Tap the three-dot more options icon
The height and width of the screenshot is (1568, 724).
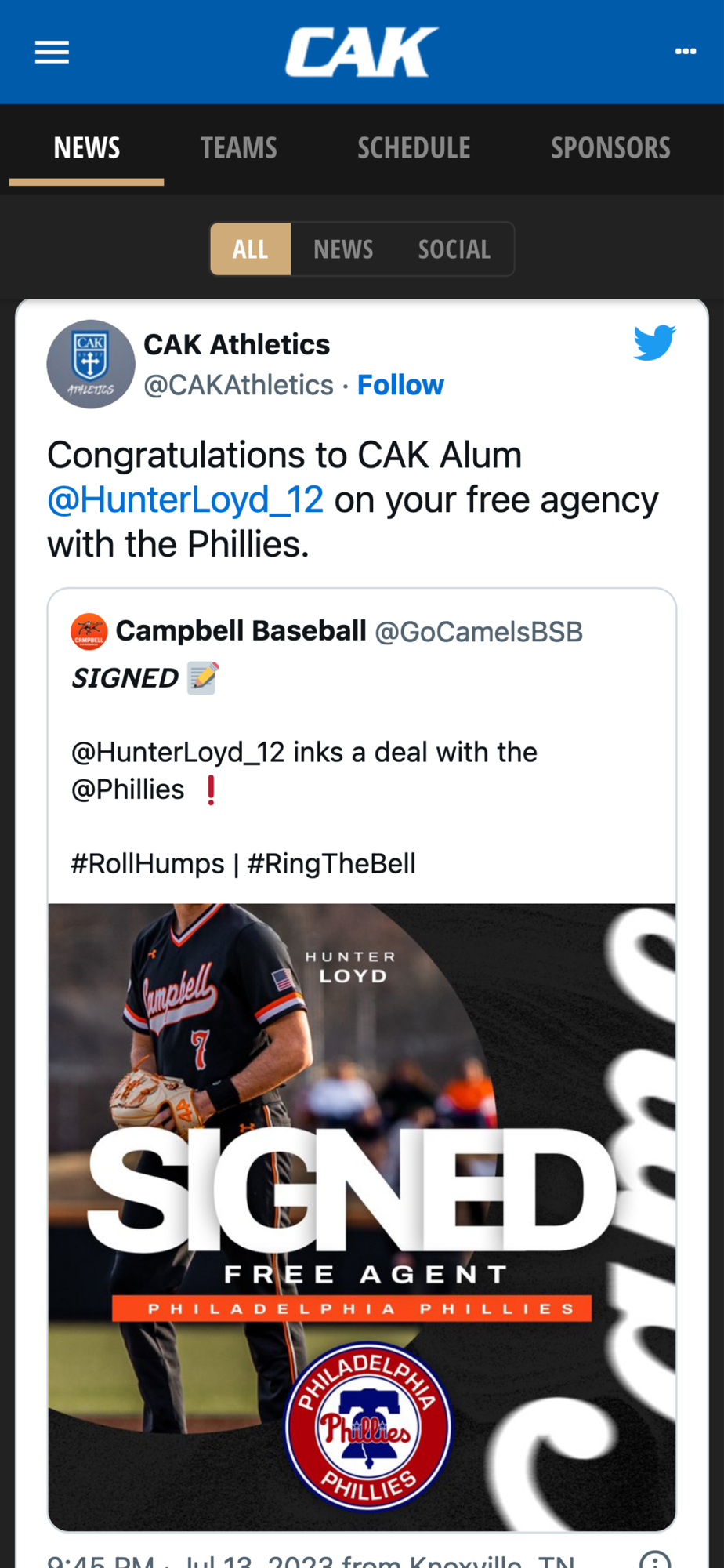pos(686,52)
